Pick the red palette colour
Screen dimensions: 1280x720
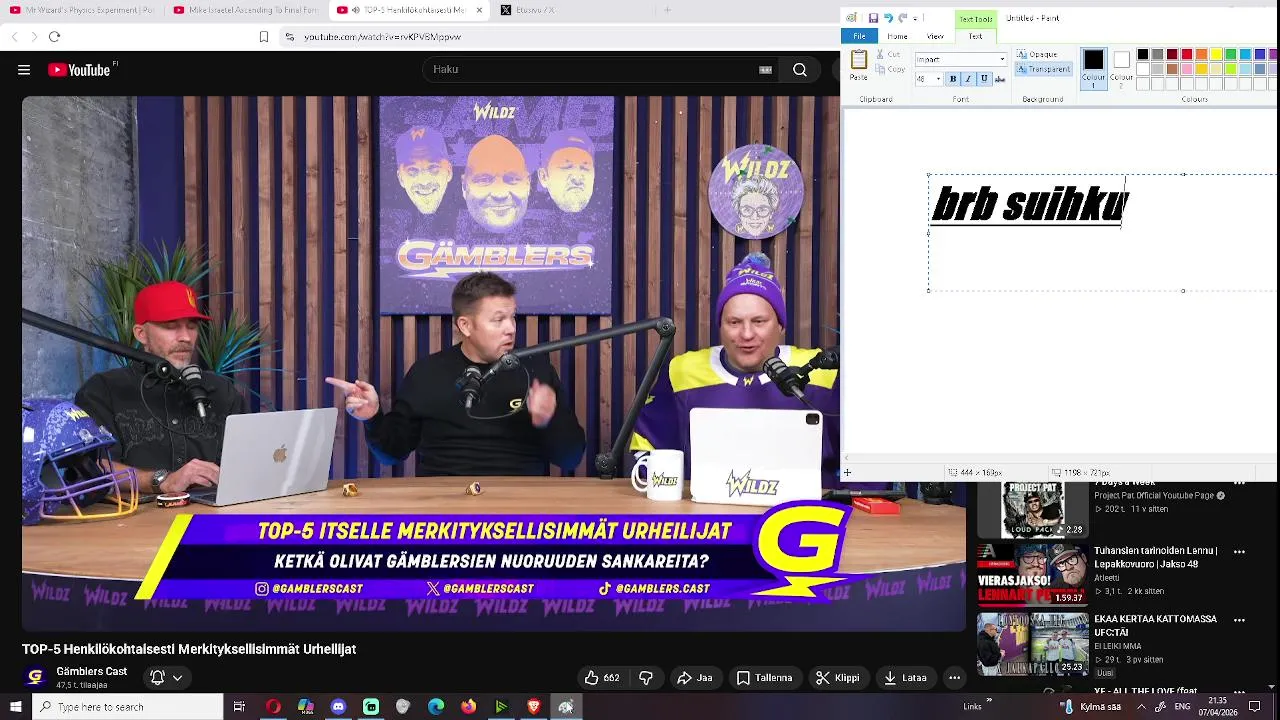(x=1186, y=55)
